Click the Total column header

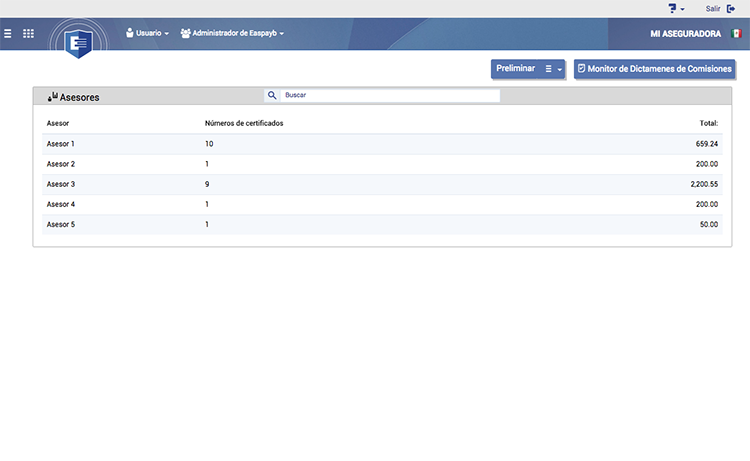tap(708, 123)
